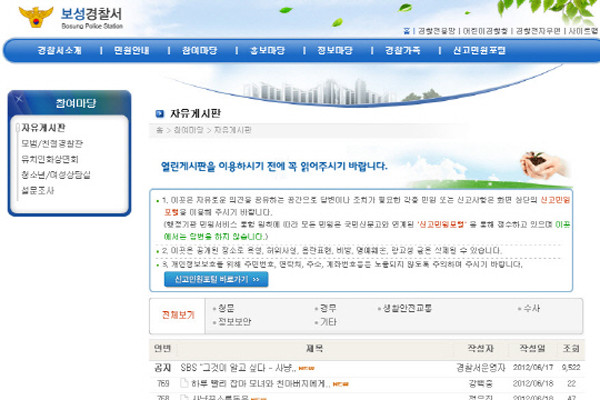Screen dimensions: 600x400
Task: Click the 작성일 column header
Action: click(532, 348)
